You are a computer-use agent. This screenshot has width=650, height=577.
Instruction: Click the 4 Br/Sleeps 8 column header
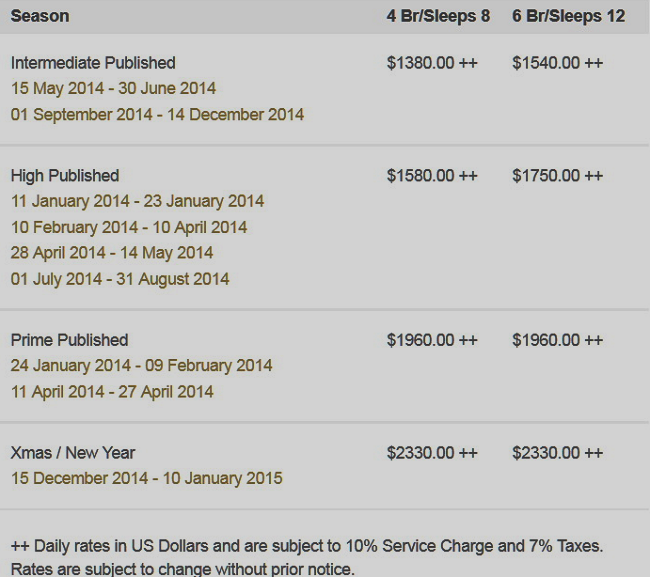438,16
